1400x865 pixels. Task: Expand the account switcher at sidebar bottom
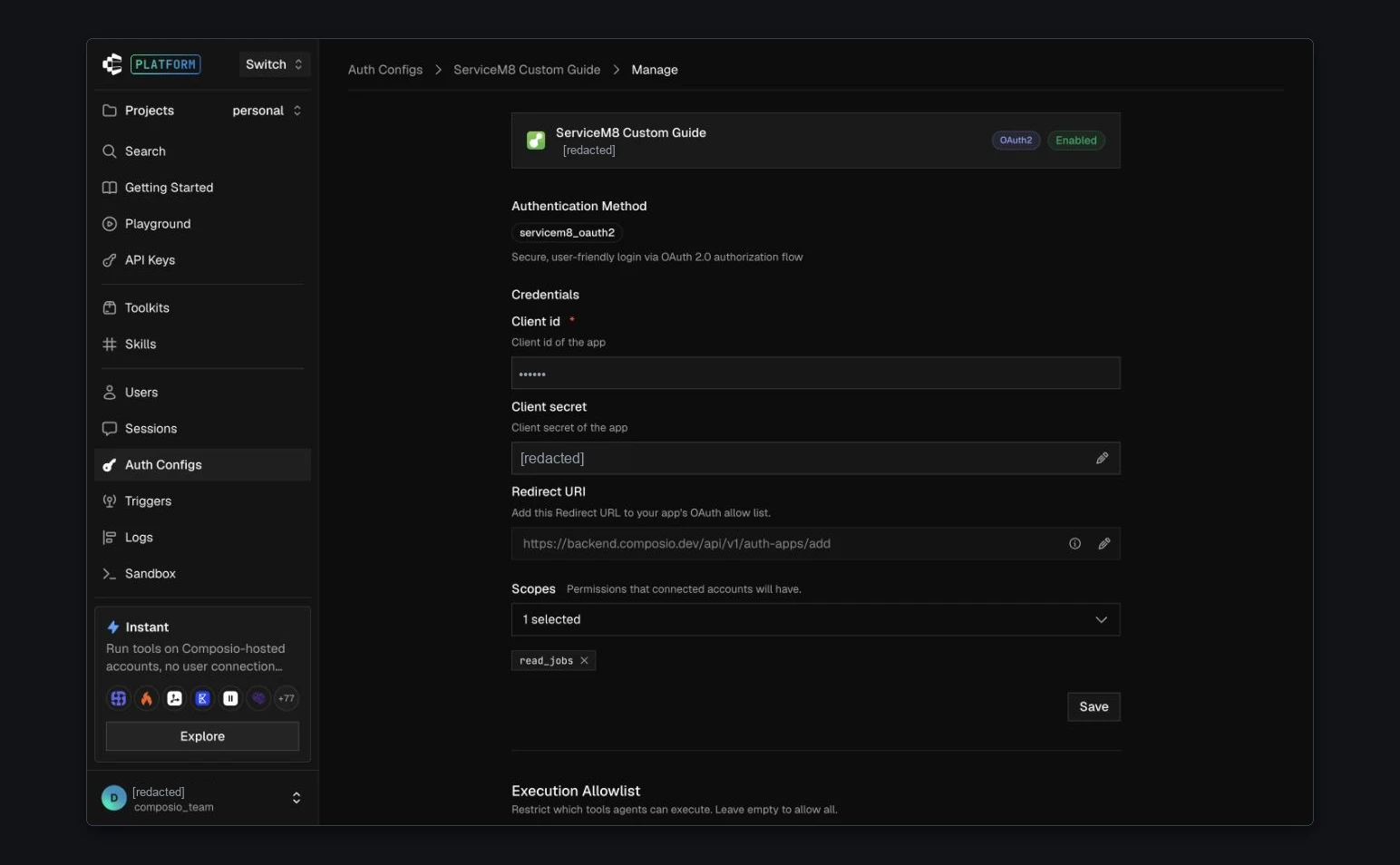pos(296,798)
